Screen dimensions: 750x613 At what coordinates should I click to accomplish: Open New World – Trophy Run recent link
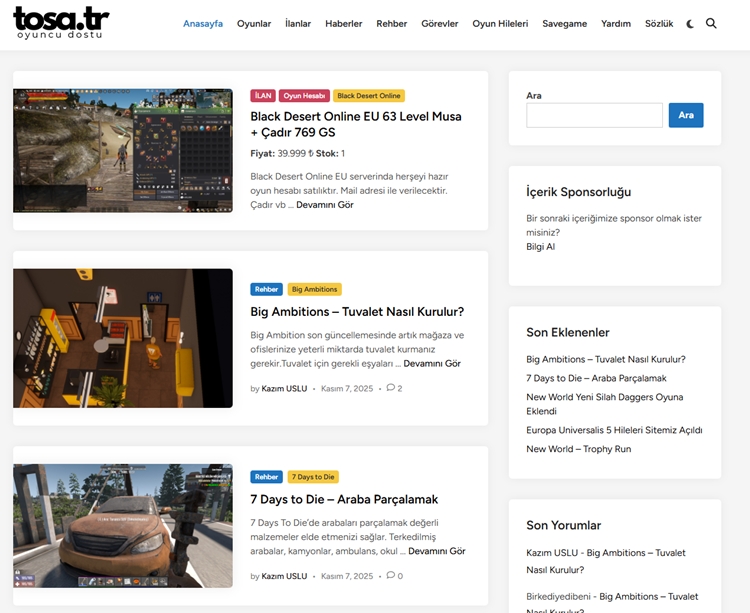pos(578,449)
